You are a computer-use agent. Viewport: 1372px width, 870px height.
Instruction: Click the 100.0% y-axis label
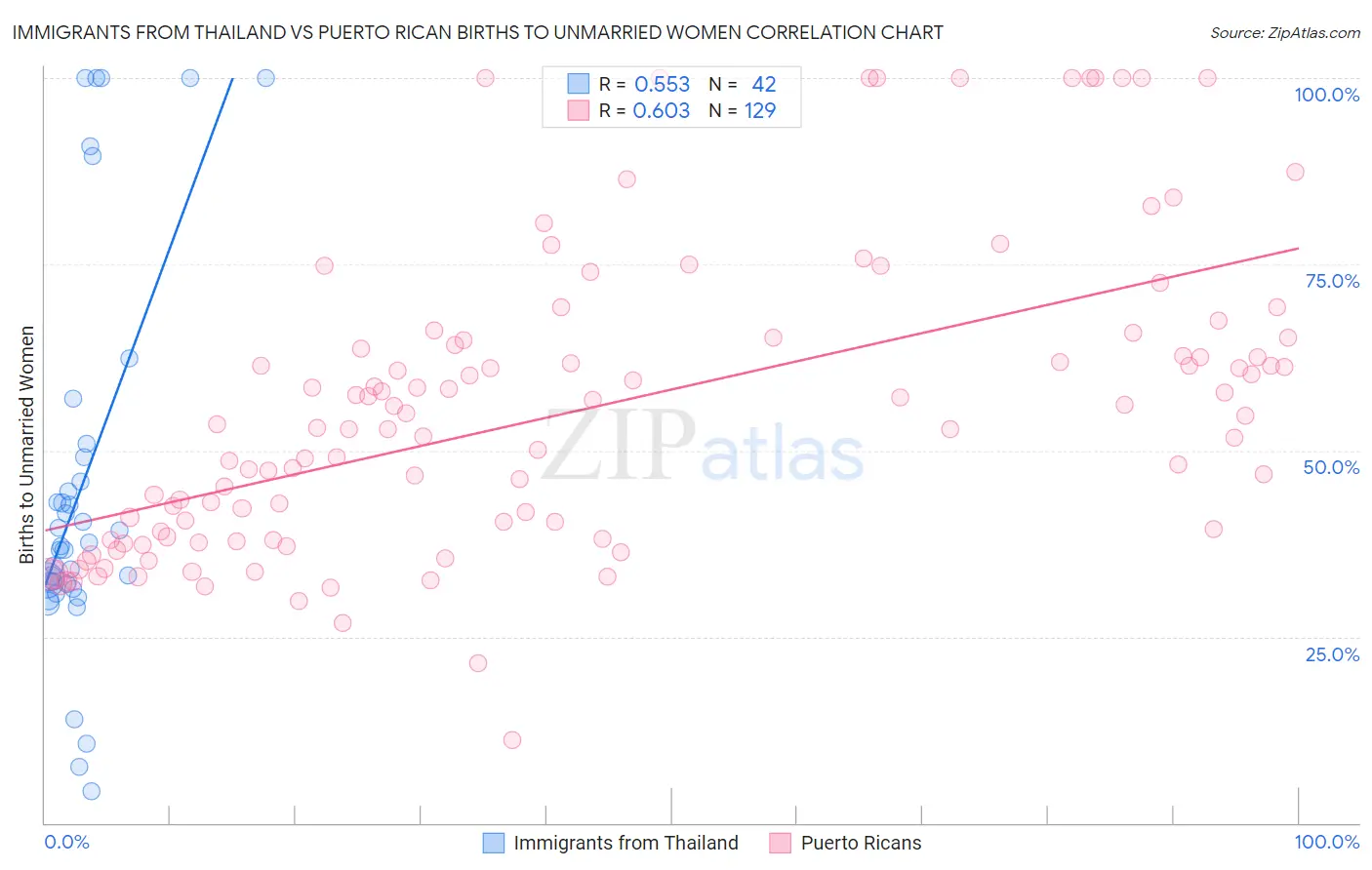tap(1326, 95)
